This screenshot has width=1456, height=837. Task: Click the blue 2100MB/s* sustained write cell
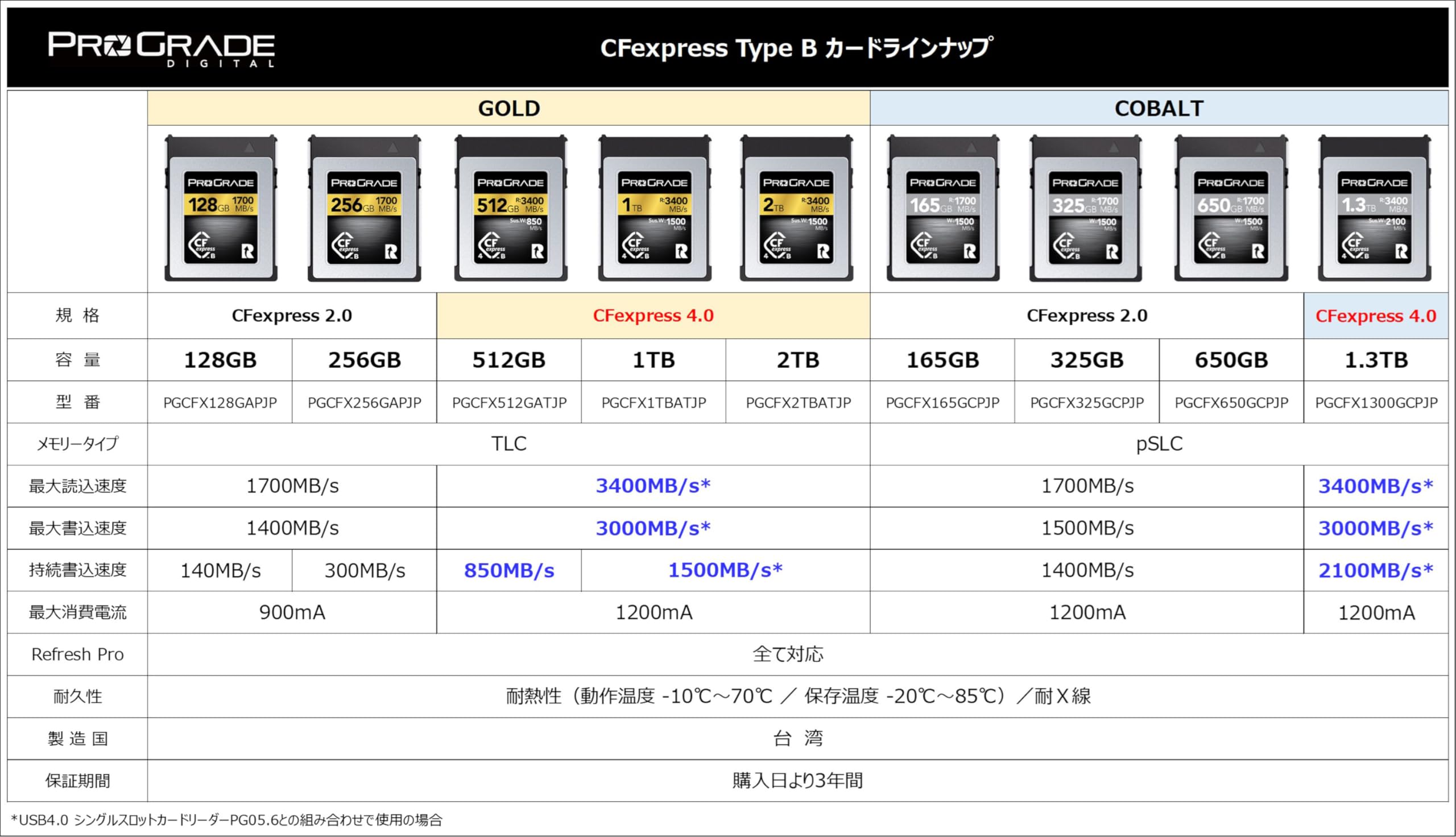pyautogui.click(x=1376, y=570)
